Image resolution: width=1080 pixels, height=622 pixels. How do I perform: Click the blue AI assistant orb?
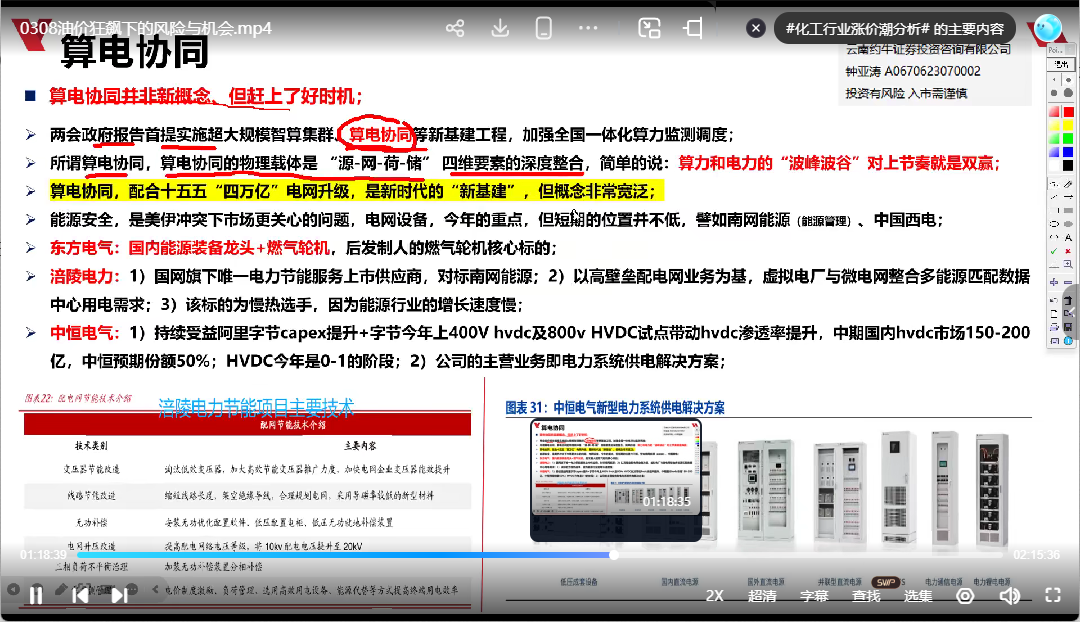point(1048,28)
